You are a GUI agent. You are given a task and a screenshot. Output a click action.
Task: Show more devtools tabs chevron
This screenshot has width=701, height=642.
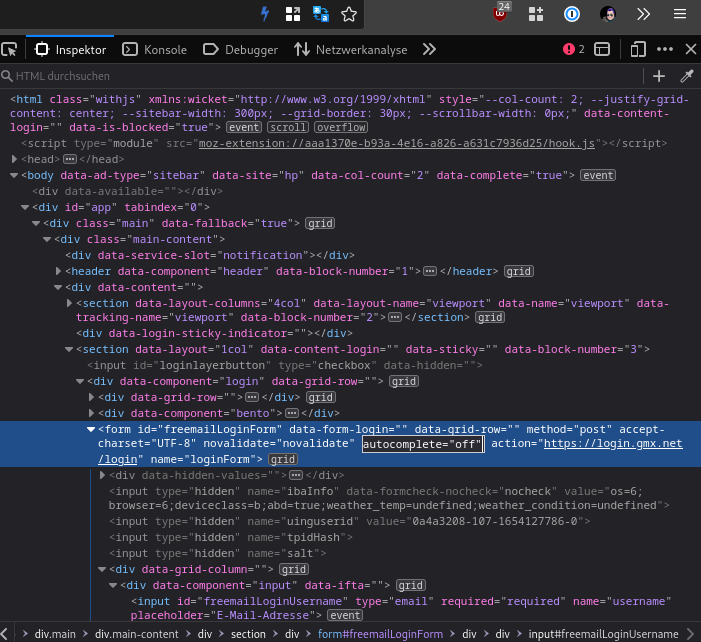tap(429, 49)
